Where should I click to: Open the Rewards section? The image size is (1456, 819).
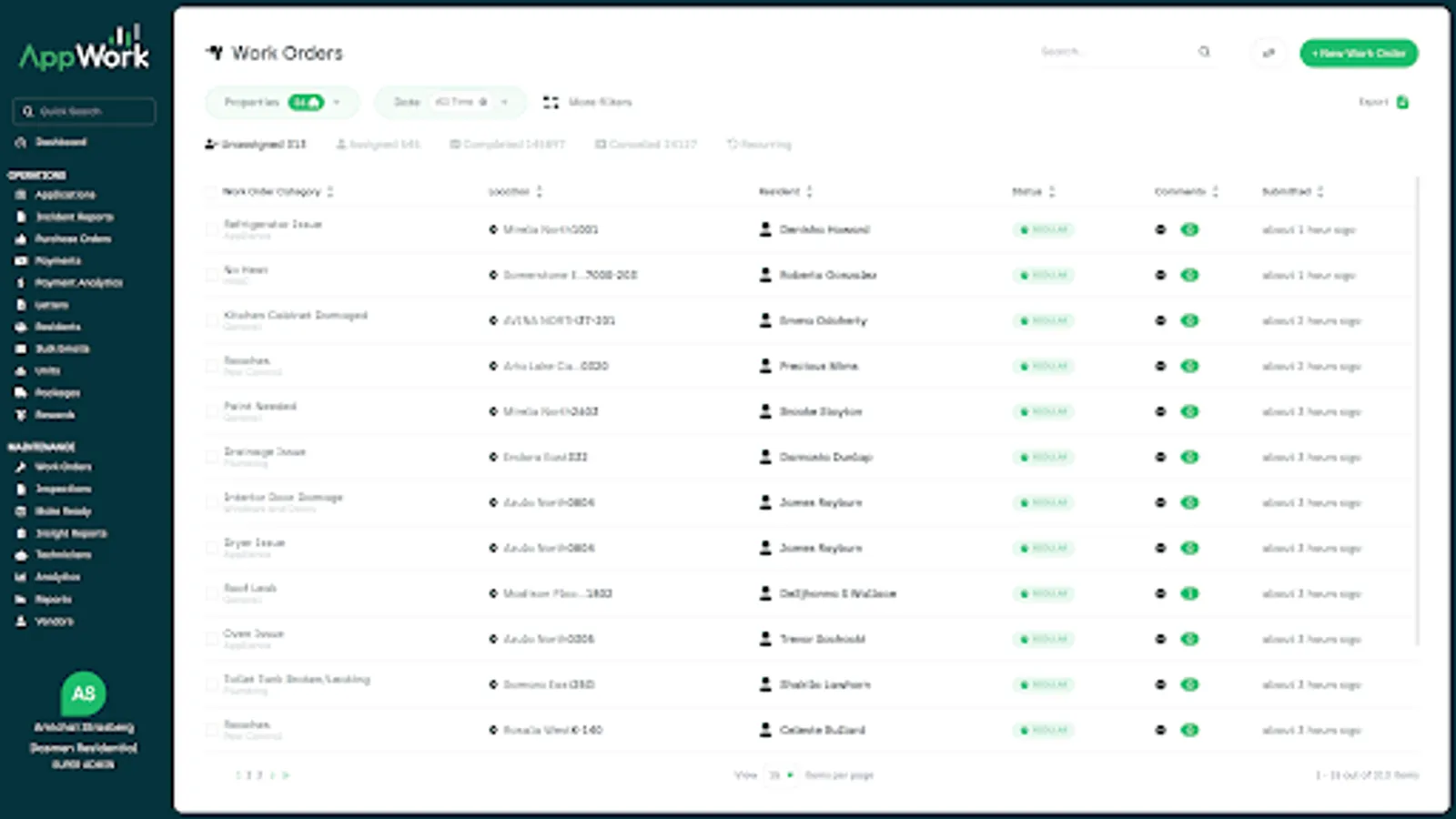click(x=54, y=414)
